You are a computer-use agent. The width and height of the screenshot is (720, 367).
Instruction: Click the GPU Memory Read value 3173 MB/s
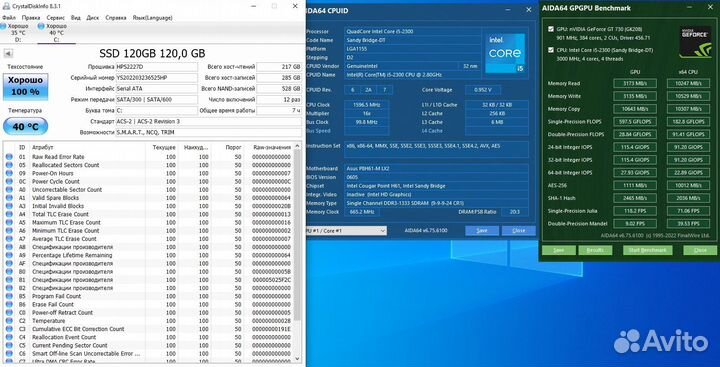tap(635, 84)
